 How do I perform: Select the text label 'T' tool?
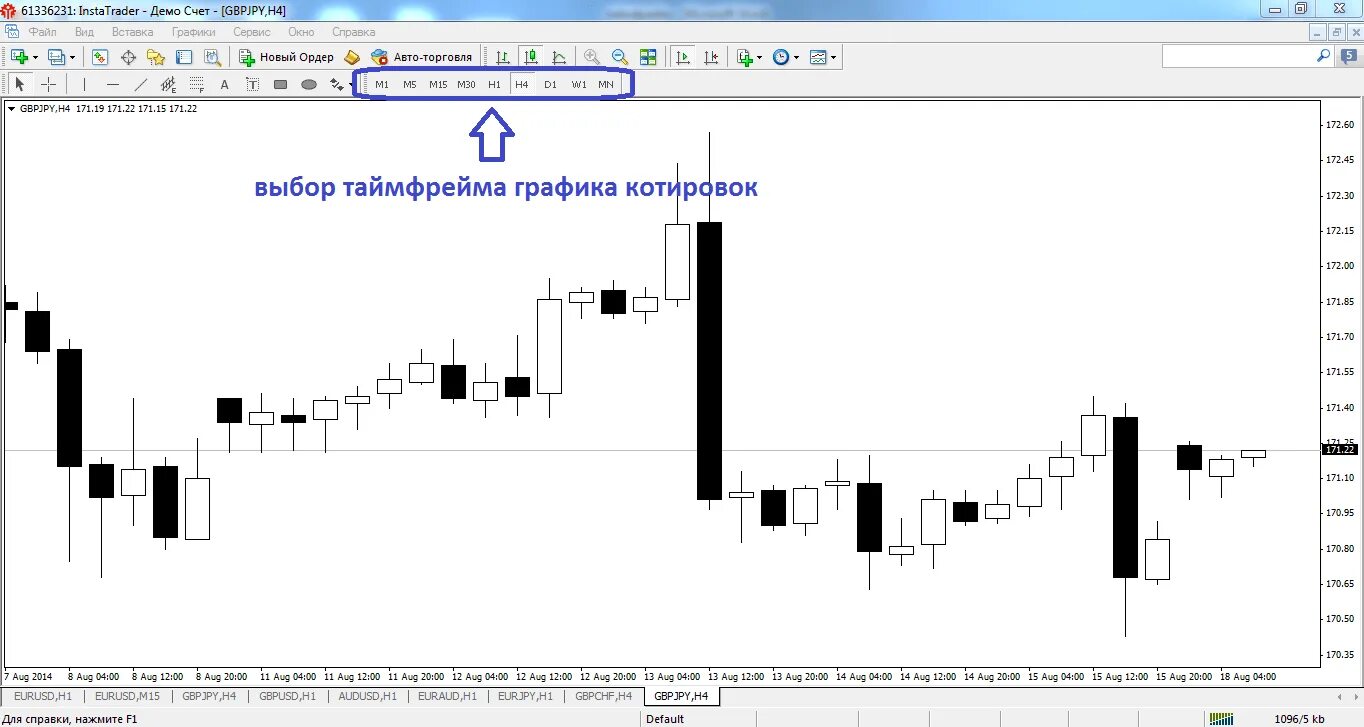[253, 84]
